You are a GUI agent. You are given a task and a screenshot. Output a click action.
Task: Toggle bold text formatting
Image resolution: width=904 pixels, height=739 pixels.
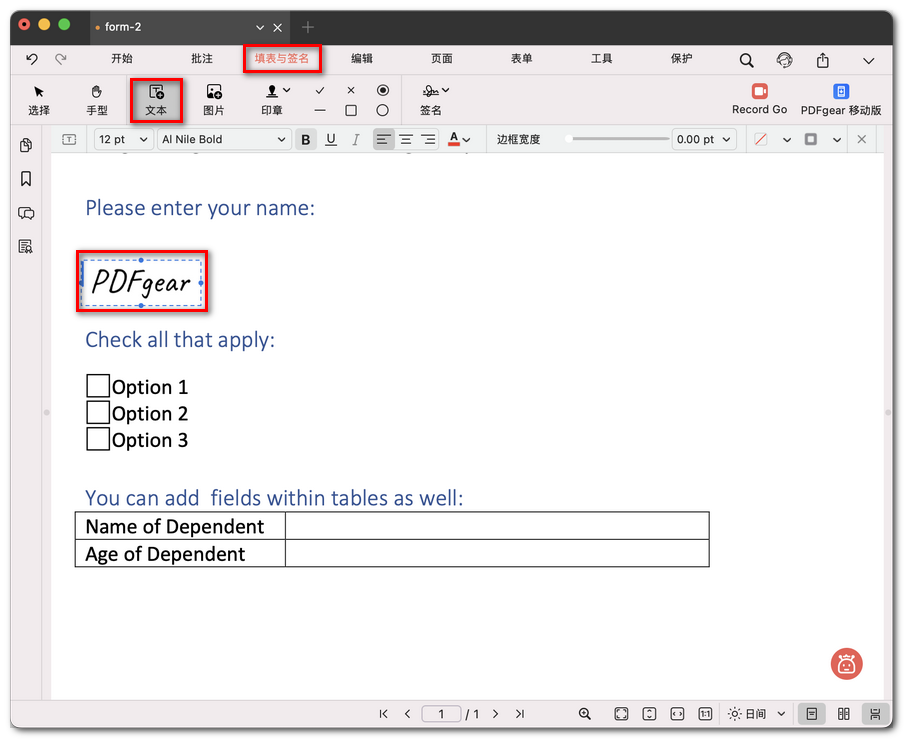pos(306,140)
